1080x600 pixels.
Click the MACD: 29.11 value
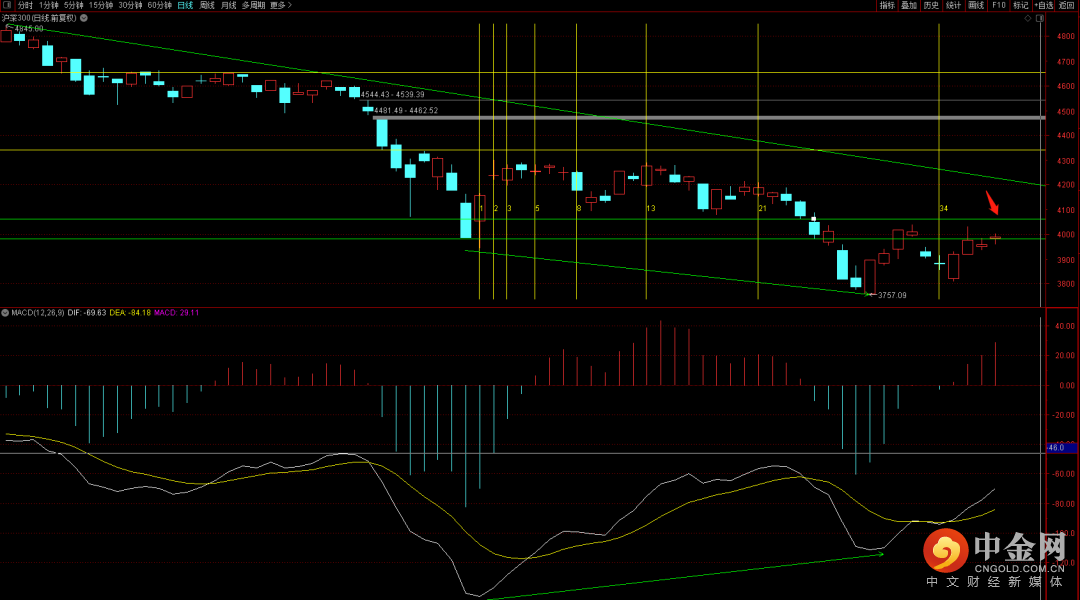(176, 313)
